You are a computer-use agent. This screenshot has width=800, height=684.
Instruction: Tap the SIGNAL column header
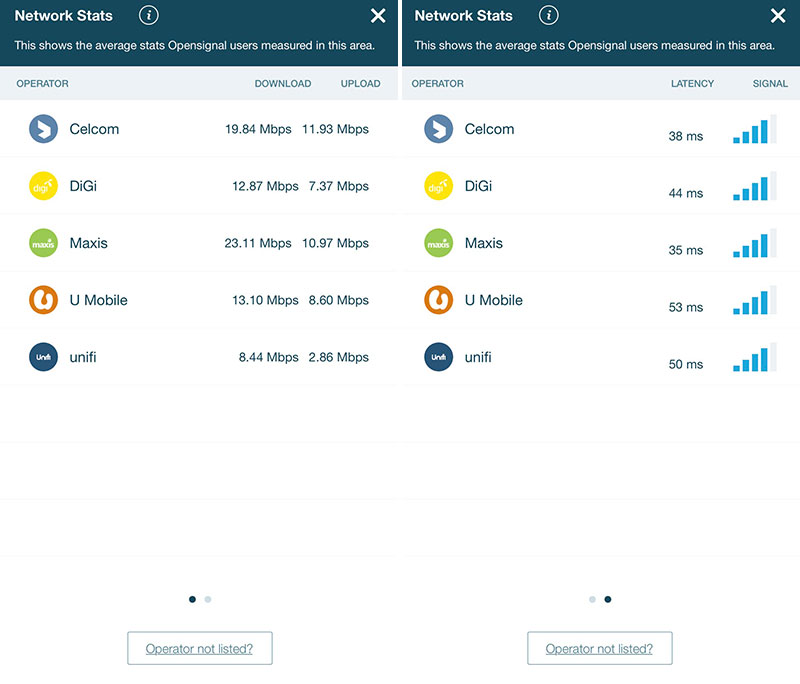(x=770, y=84)
